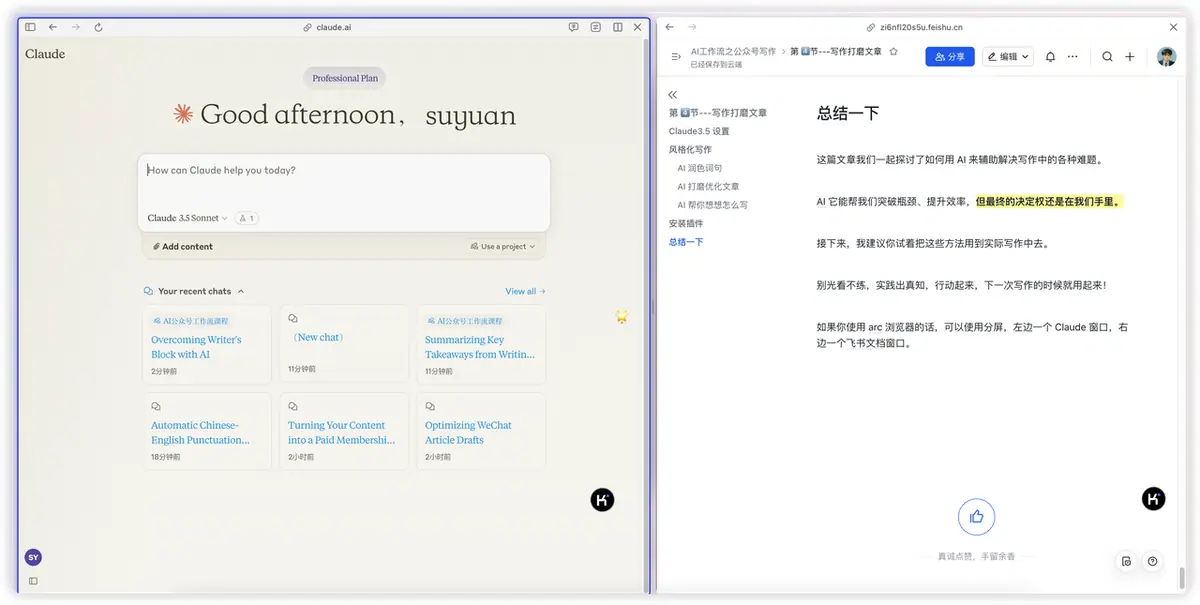The width and height of the screenshot is (1200, 605).
Task: Open 'Automatic Chinese-English Punctuation' chat
Action: pyautogui.click(x=207, y=431)
